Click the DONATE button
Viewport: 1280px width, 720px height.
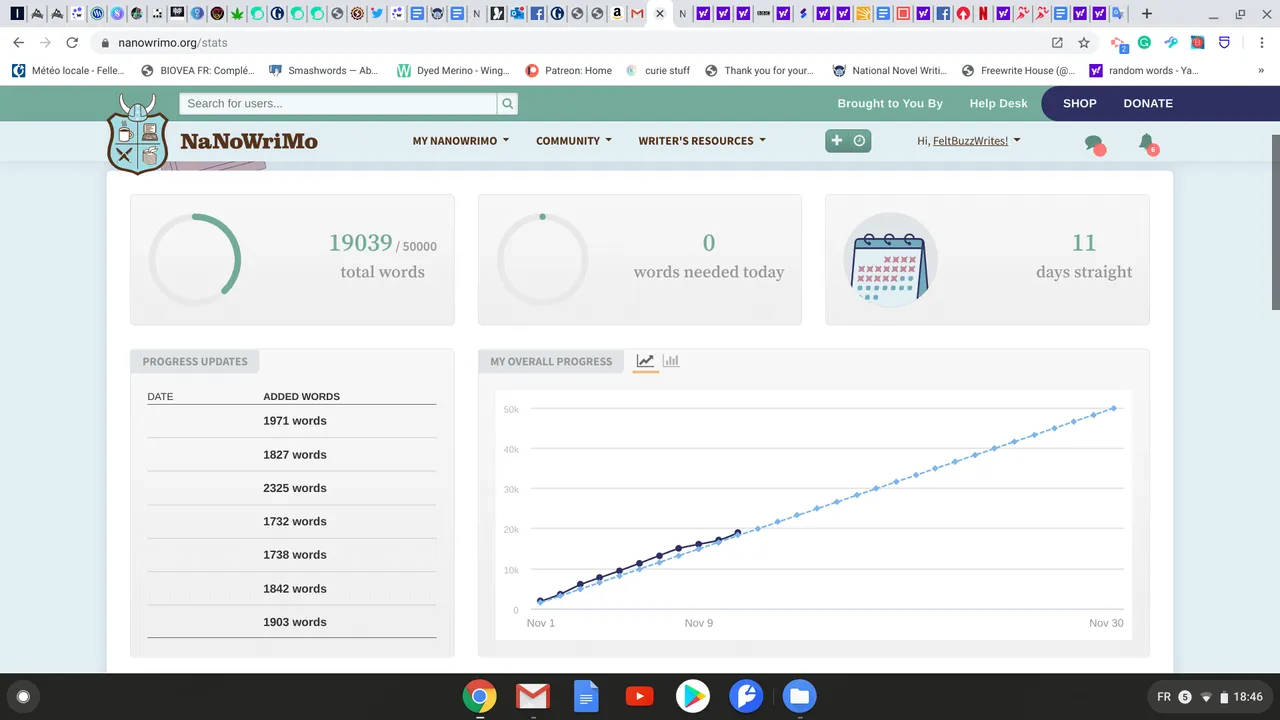click(1148, 103)
